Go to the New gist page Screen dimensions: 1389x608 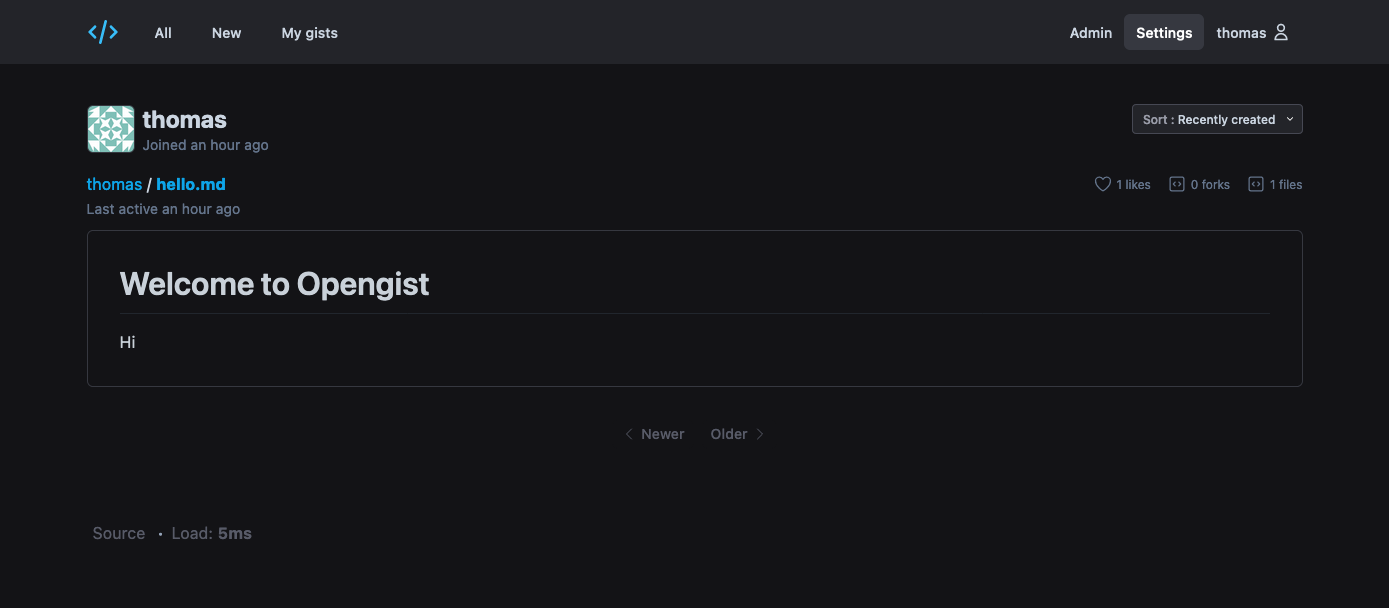pos(226,32)
